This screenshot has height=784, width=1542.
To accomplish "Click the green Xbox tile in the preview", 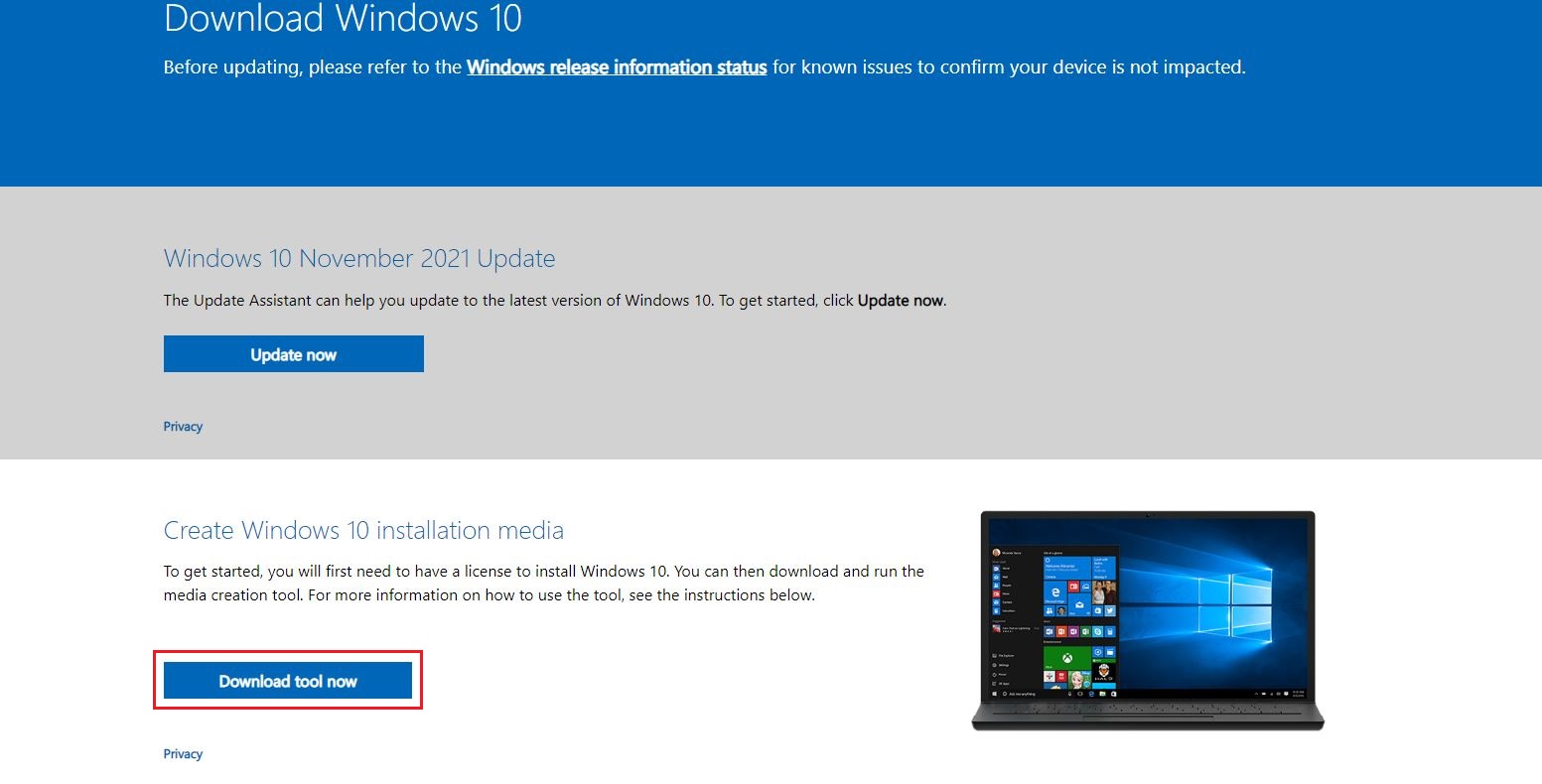I will tap(1067, 656).
